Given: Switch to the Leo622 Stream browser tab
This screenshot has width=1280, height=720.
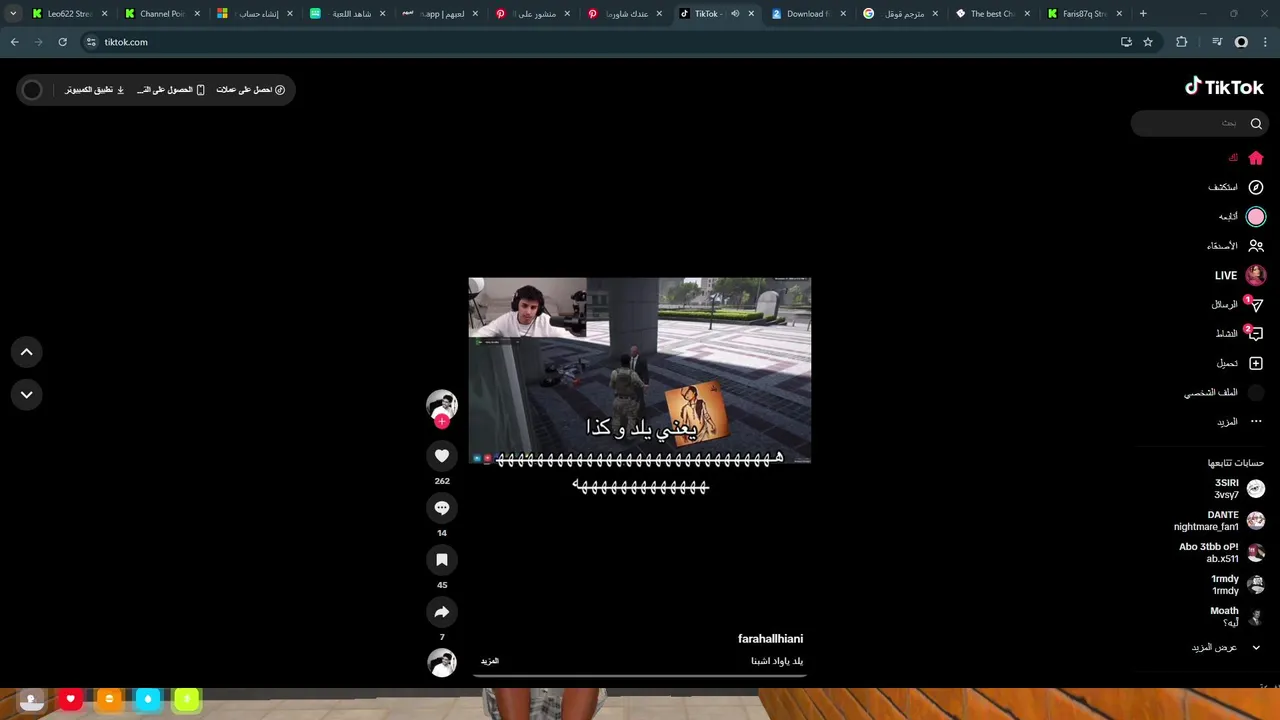Looking at the screenshot, I should 70,14.
